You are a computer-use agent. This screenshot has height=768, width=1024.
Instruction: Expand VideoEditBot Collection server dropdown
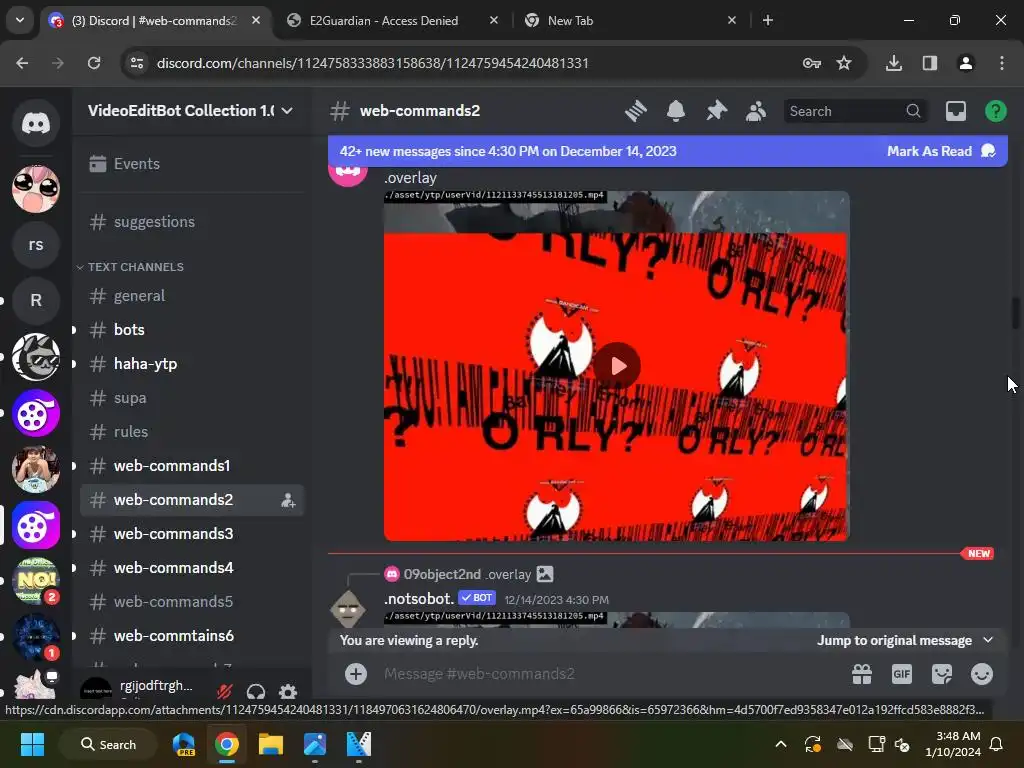tap(287, 111)
